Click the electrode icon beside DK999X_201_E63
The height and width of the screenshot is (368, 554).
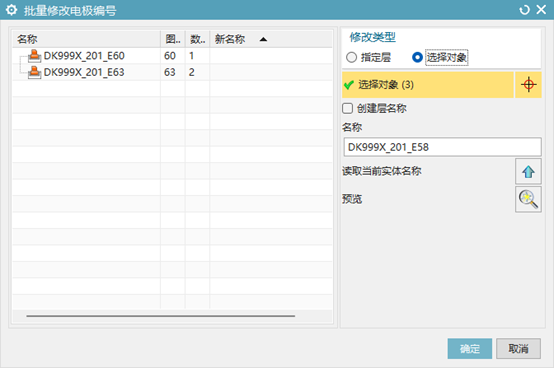click(35, 72)
